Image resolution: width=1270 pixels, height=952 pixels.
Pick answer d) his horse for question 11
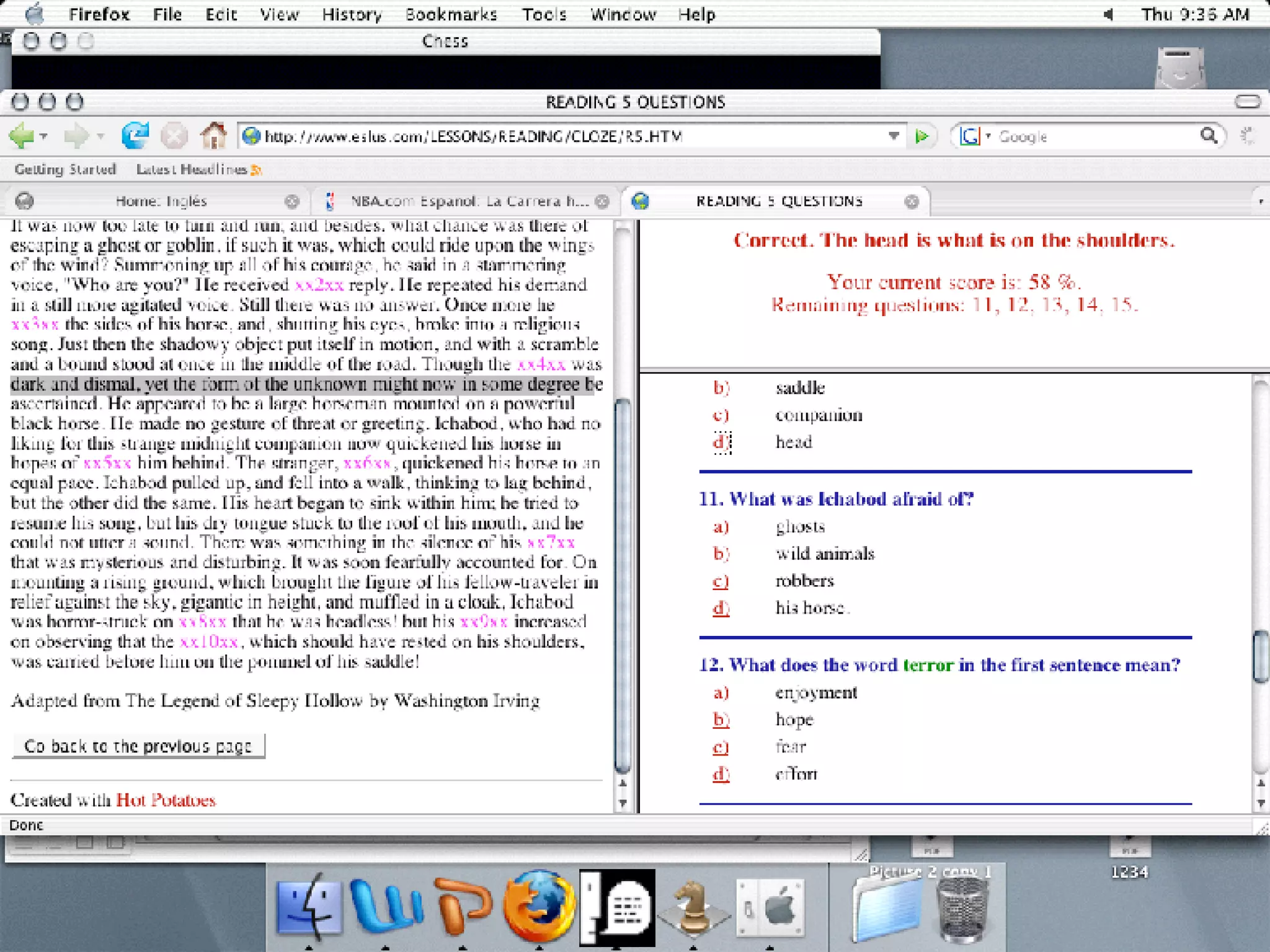click(x=721, y=608)
